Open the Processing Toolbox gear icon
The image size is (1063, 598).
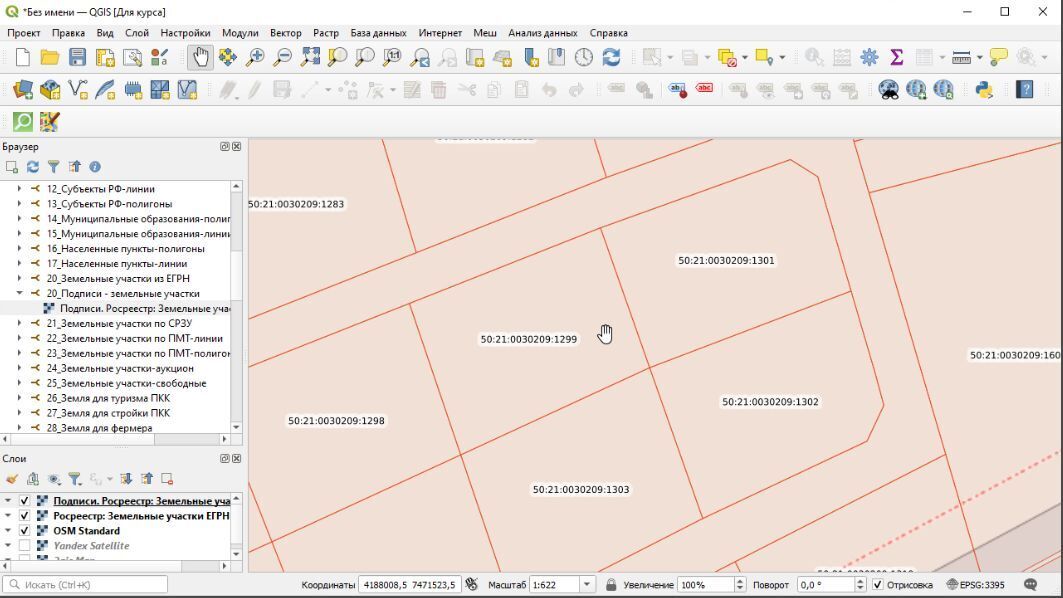point(869,58)
